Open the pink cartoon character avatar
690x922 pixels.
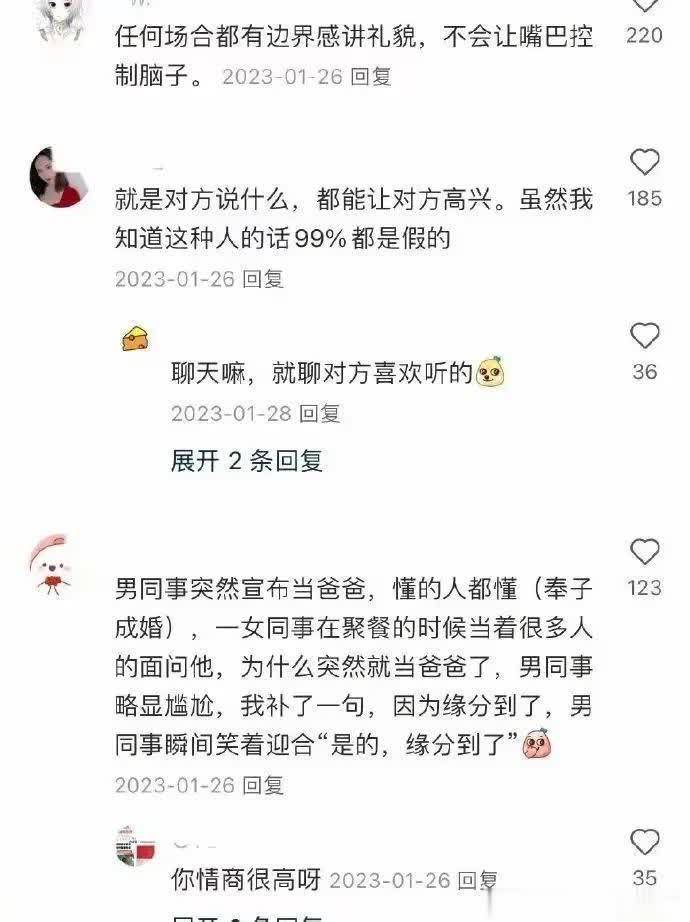pyautogui.click(x=52, y=566)
